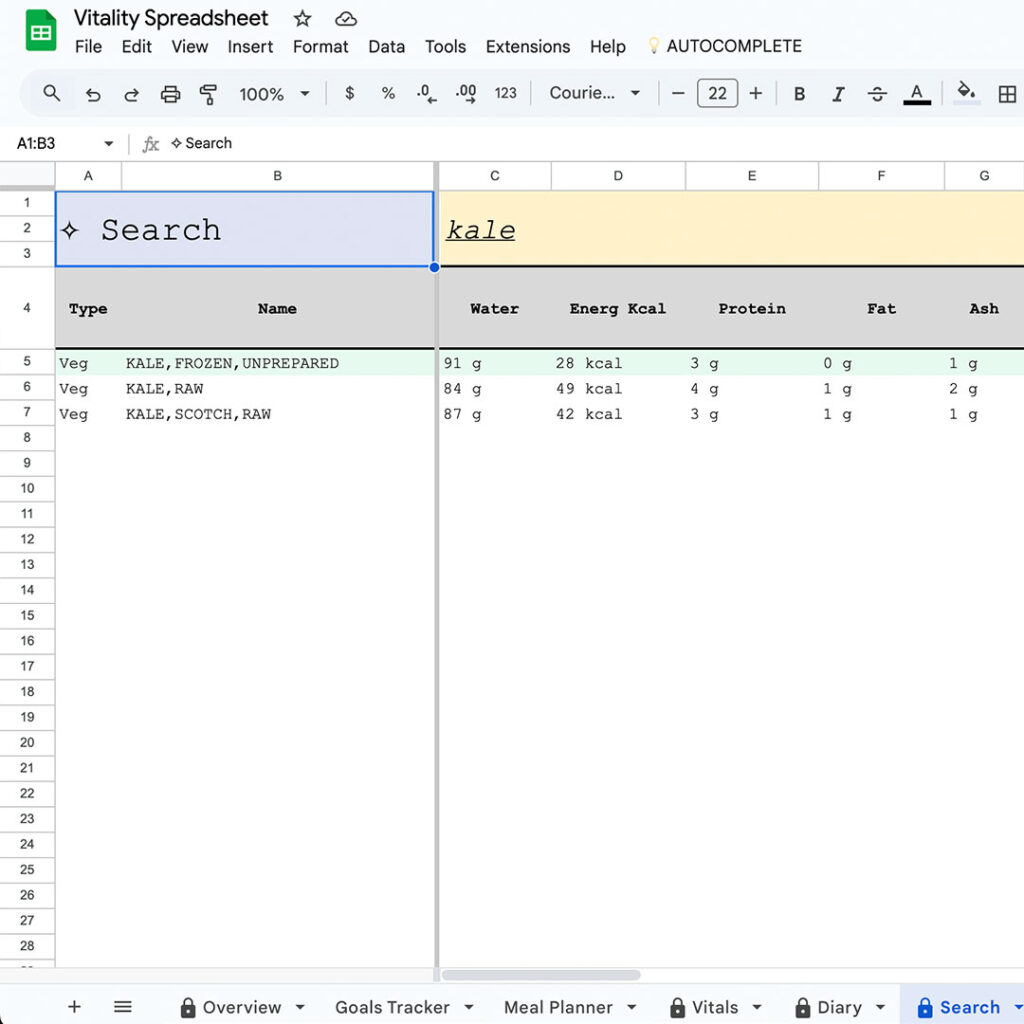This screenshot has width=1024, height=1024.
Task: Switch to the Goals Tracker sheet tab
Action: [x=392, y=1007]
